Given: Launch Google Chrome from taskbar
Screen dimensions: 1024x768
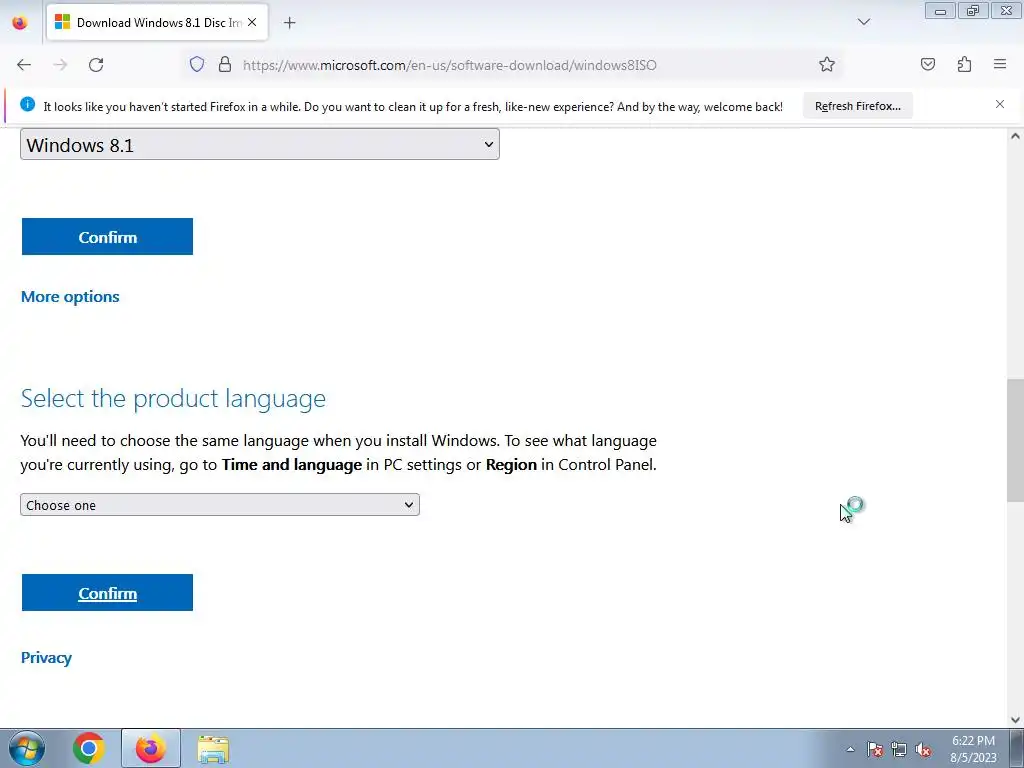Looking at the screenshot, I should pos(88,748).
